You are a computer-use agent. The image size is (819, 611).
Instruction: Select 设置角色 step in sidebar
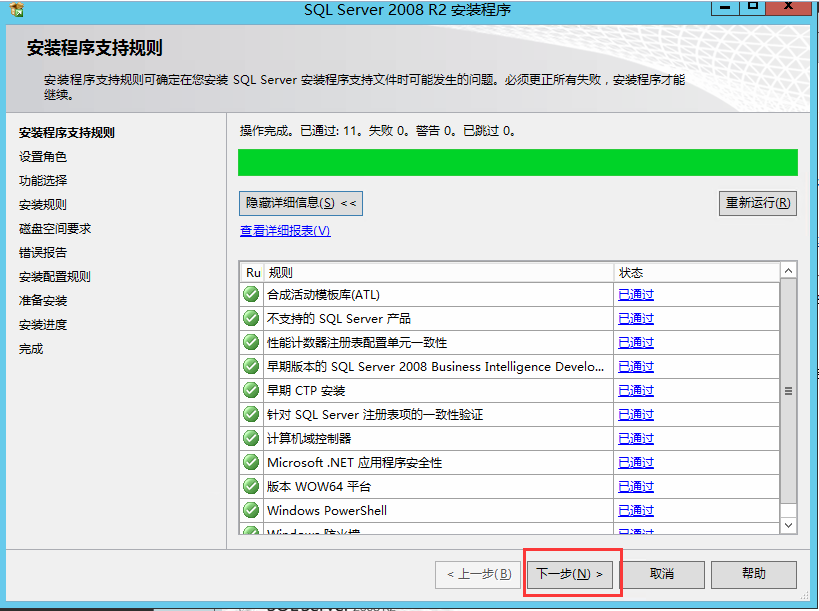click(43, 157)
